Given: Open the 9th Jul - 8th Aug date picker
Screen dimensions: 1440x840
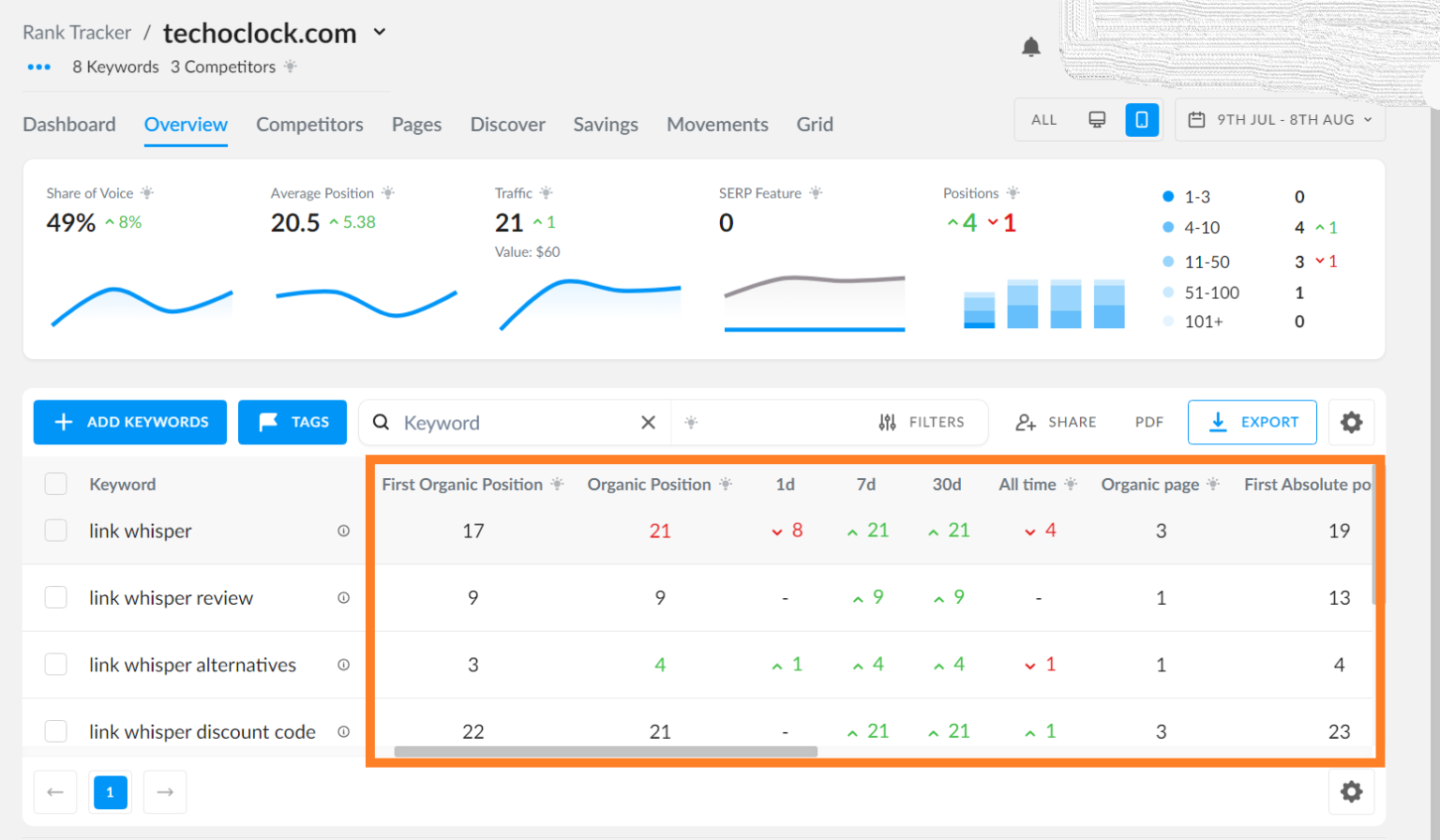Looking at the screenshot, I should click(x=1279, y=119).
